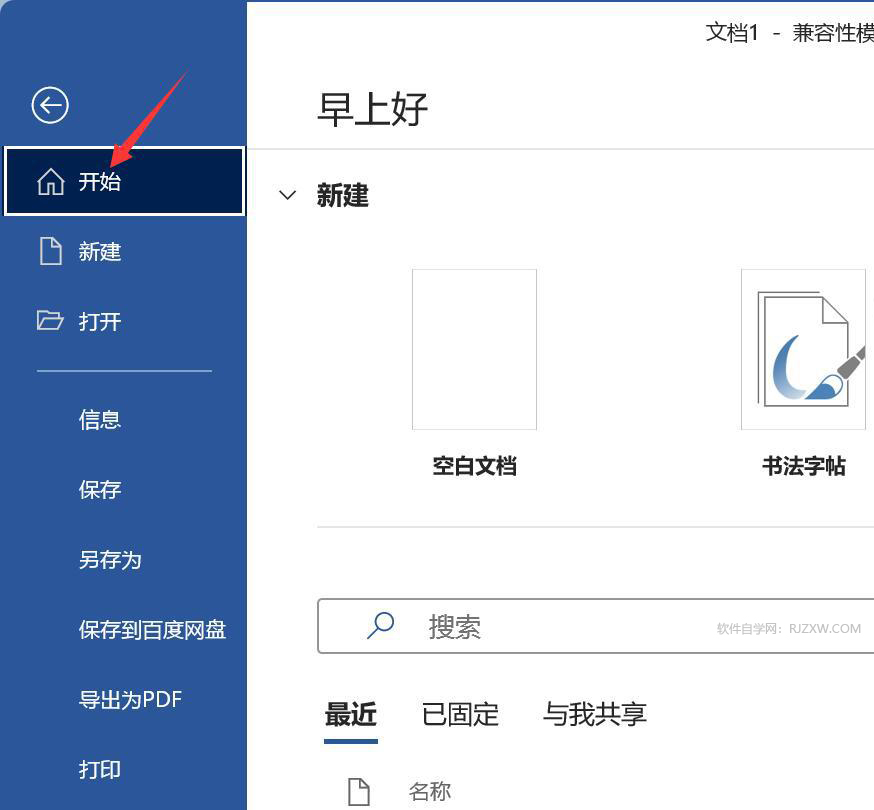Click the search magnifier icon
This screenshot has width=874, height=810.
(378, 625)
